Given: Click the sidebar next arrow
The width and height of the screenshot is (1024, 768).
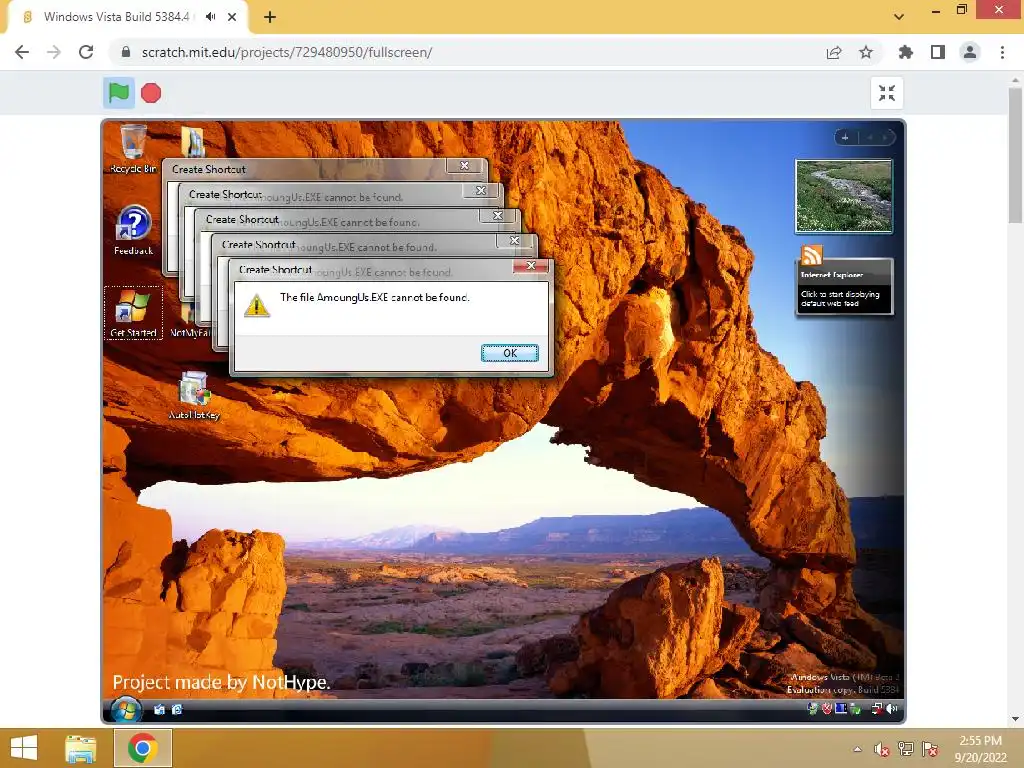Looking at the screenshot, I should 885,137.
